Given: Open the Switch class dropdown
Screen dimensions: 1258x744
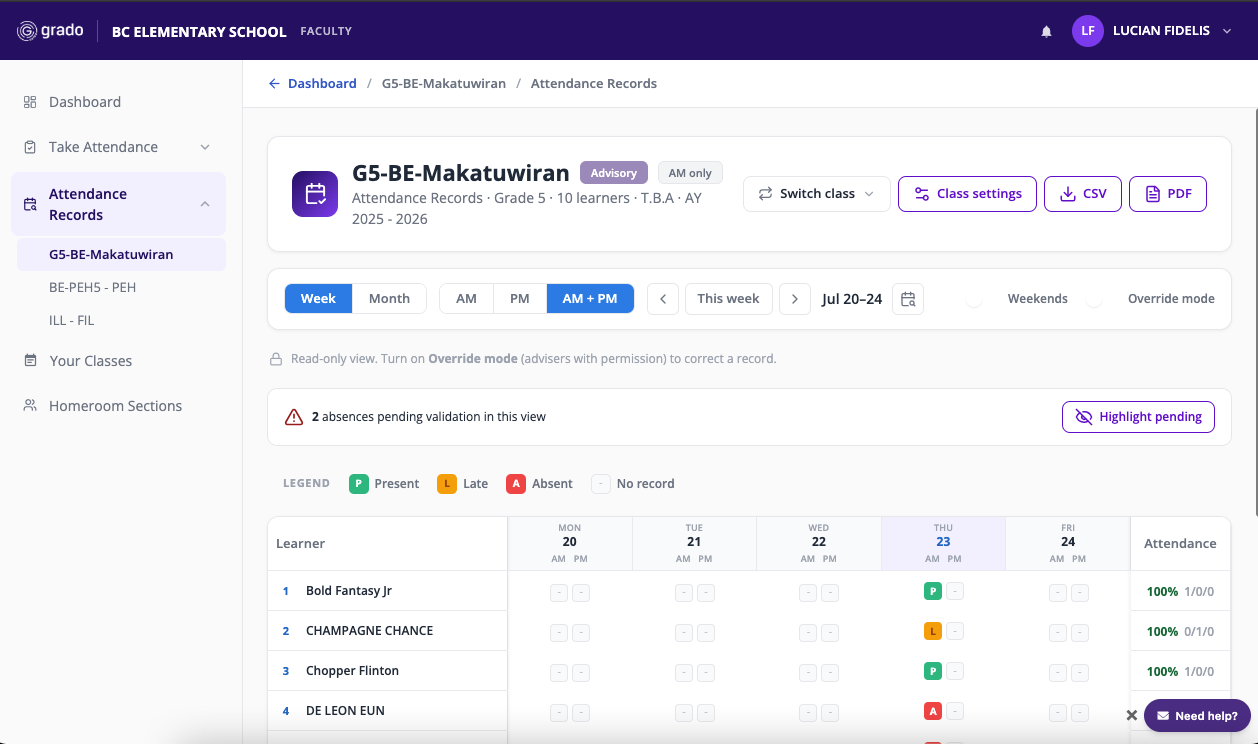Looking at the screenshot, I should coord(817,194).
